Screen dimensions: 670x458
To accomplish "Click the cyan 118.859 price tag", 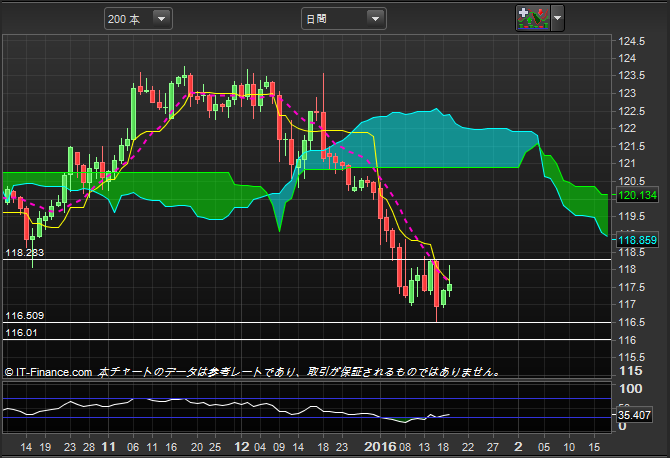I will click(637, 240).
